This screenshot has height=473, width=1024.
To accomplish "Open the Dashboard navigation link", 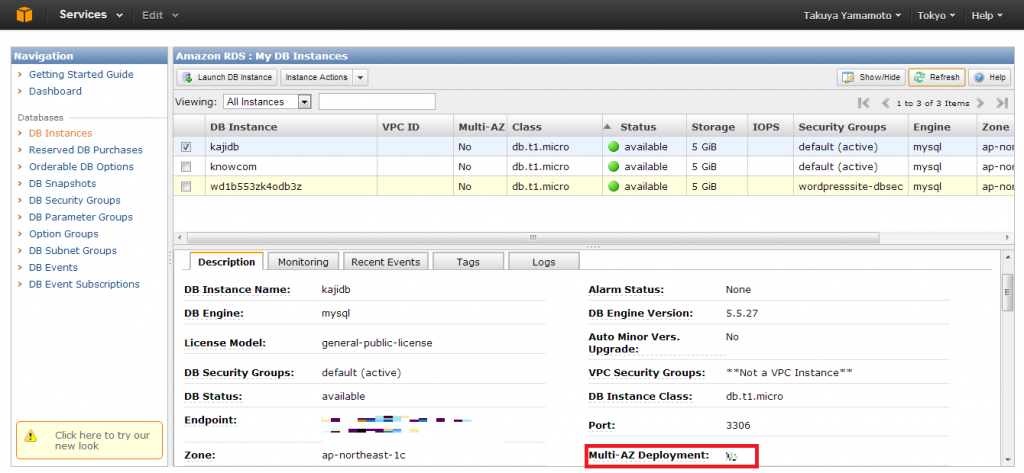I will click(56, 91).
